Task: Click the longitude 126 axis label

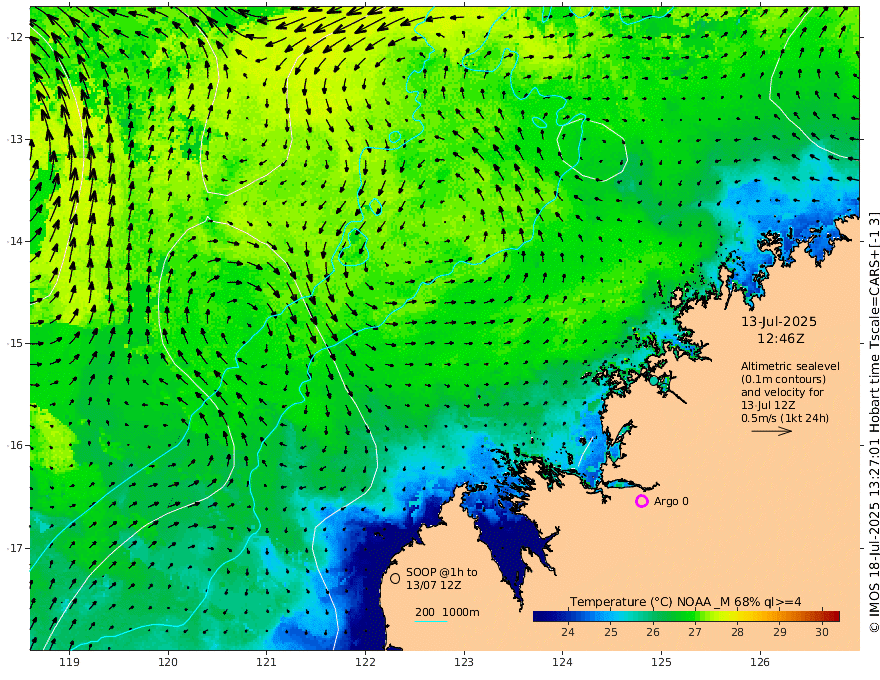Action: [760, 662]
